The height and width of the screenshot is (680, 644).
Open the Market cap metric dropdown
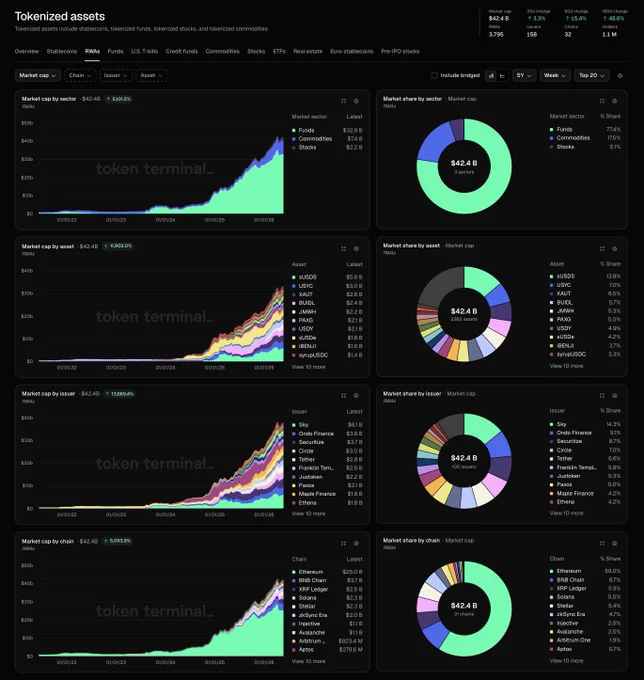pyautogui.click(x=37, y=75)
